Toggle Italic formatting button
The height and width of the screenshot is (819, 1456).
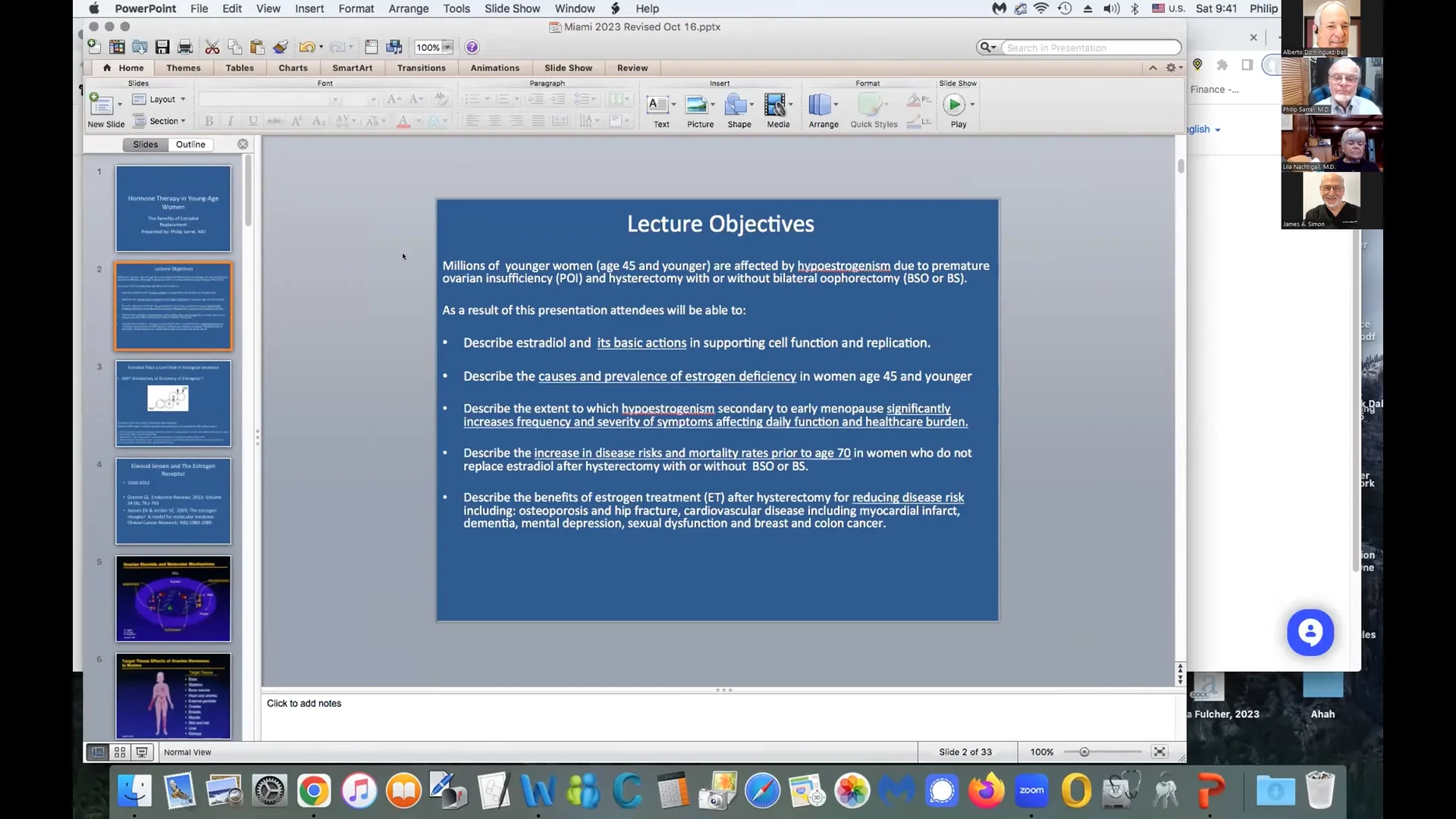coord(231,121)
